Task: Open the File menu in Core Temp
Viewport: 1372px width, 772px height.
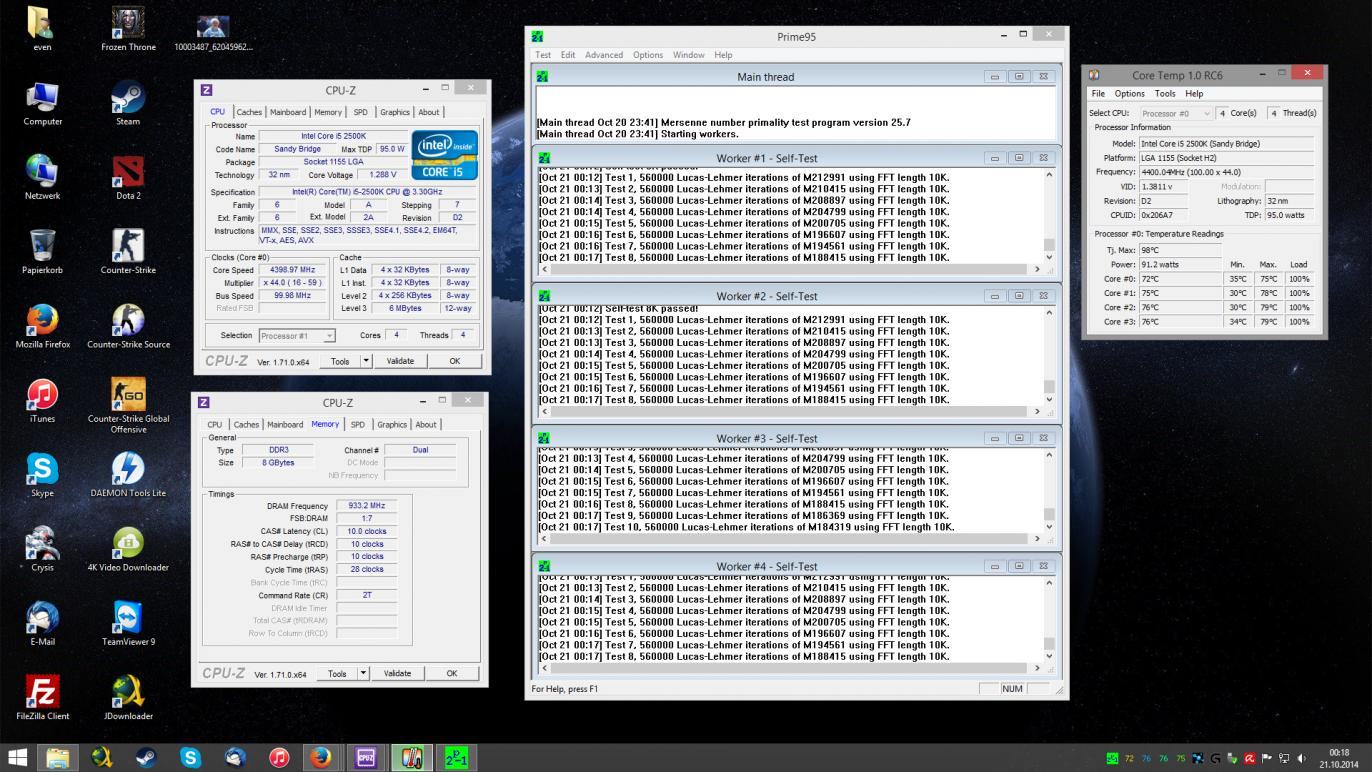Action: (x=1098, y=93)
